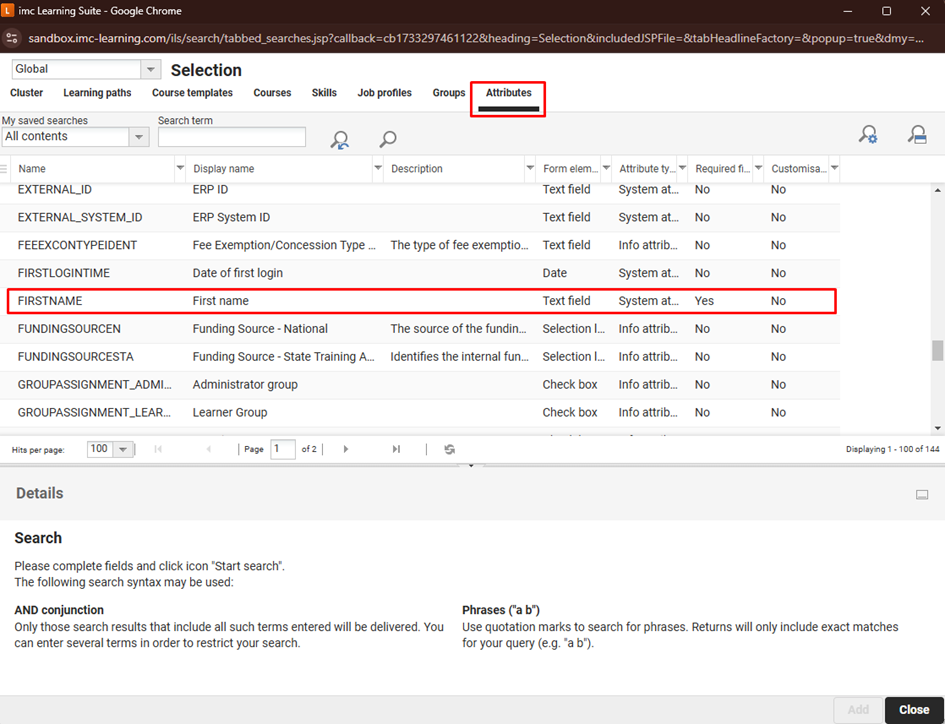Minimize the Details panel
945x724 pixels.
[x=921, y=494]
